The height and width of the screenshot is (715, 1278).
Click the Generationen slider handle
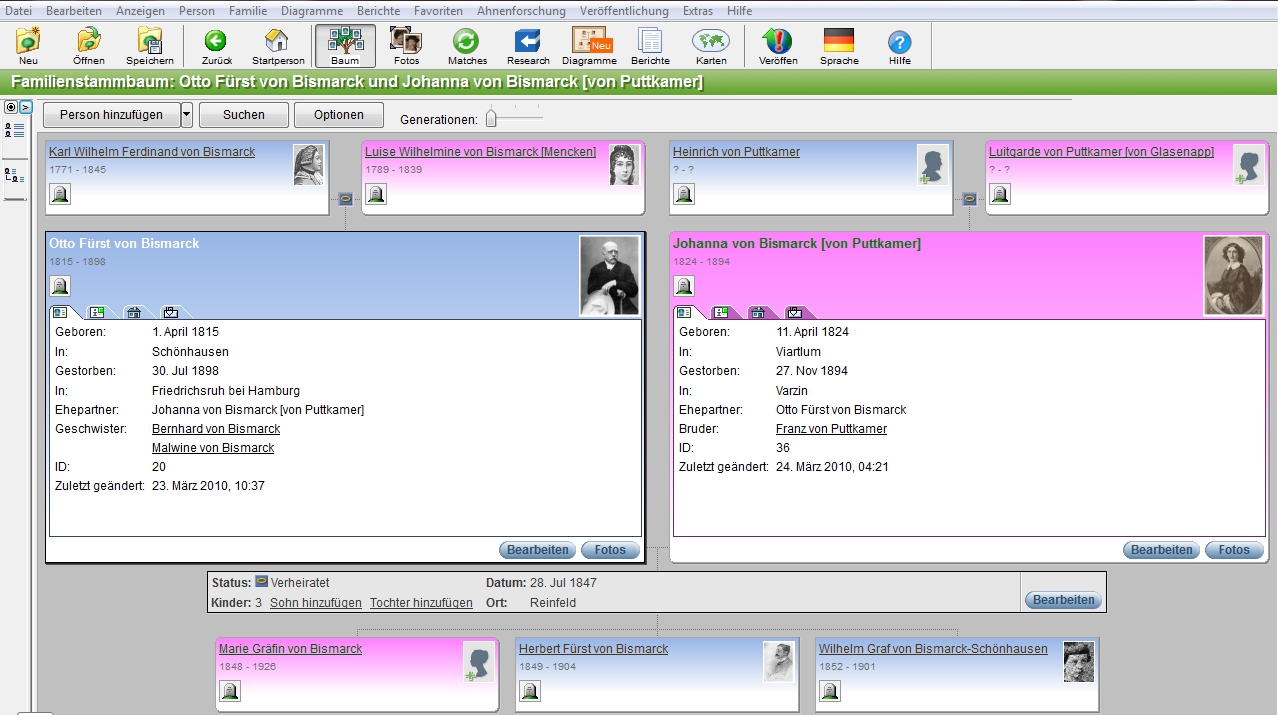pos(491,119)
